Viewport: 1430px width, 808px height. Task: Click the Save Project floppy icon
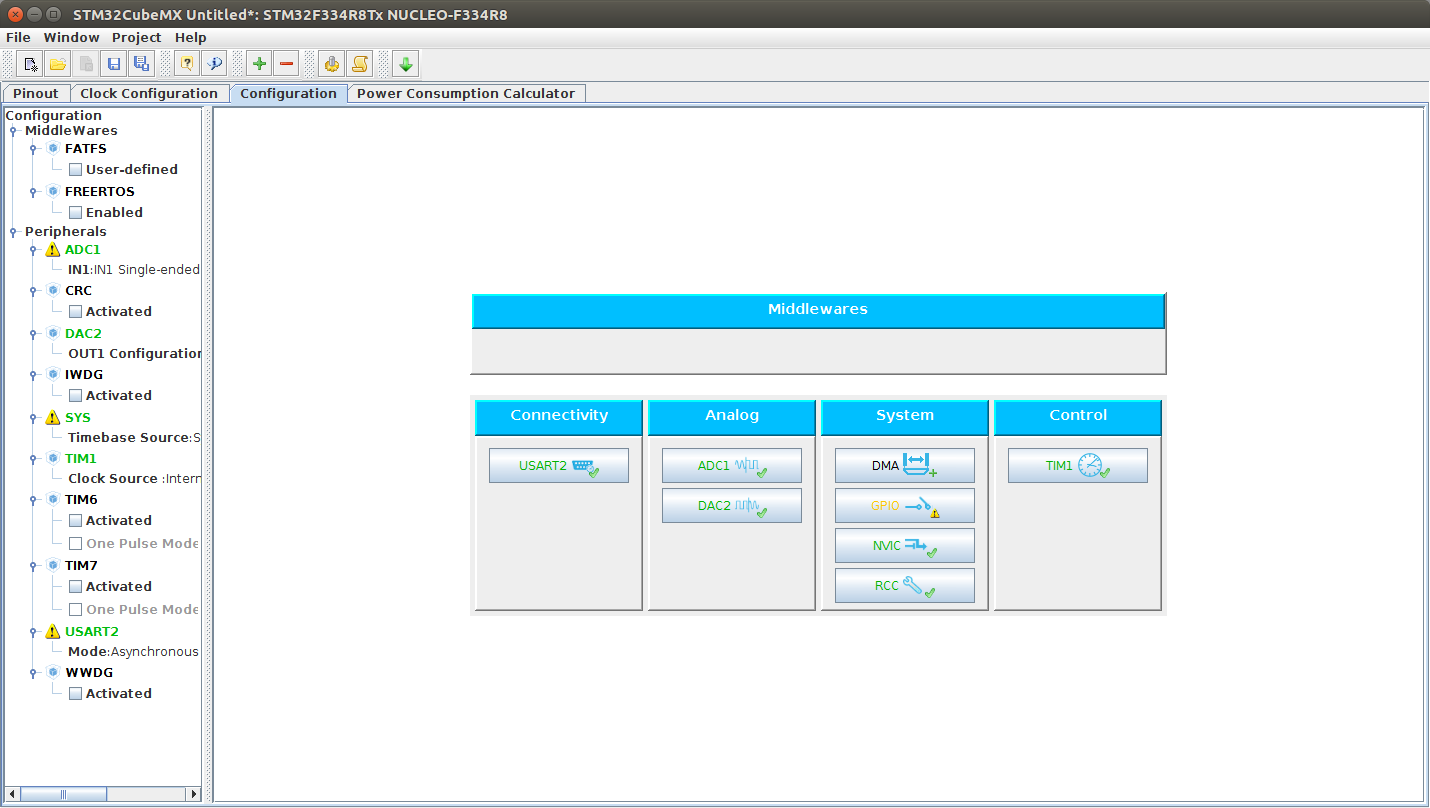click(114, 64)
